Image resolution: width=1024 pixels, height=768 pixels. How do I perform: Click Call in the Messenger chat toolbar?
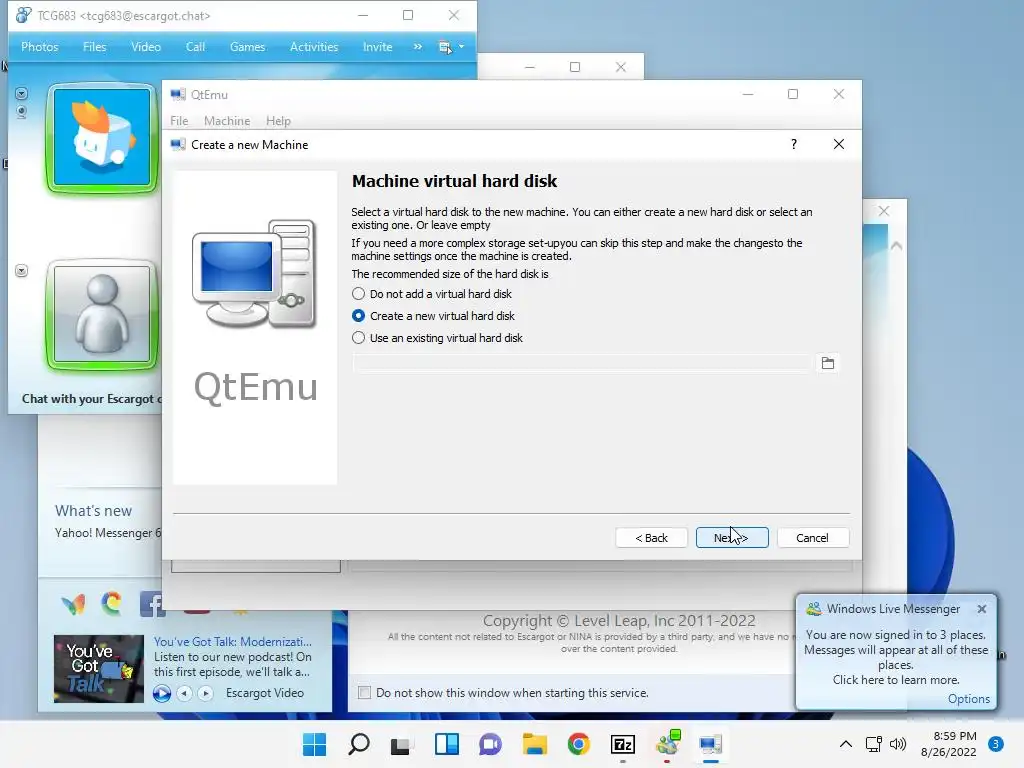(195, 47)
